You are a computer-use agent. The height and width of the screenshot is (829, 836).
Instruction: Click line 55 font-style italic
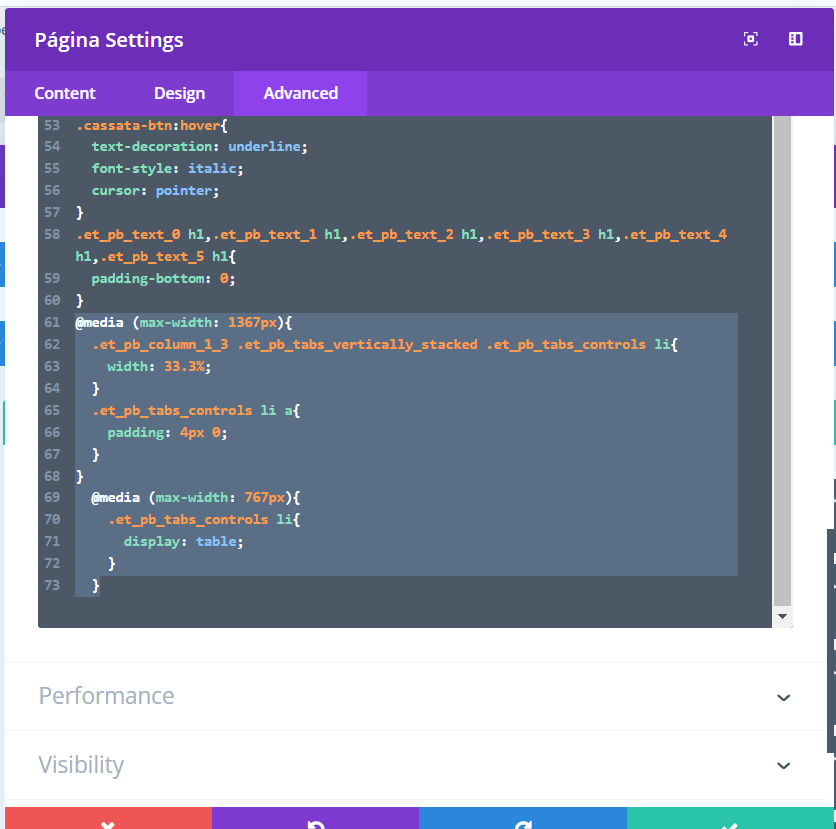(167, 168)
